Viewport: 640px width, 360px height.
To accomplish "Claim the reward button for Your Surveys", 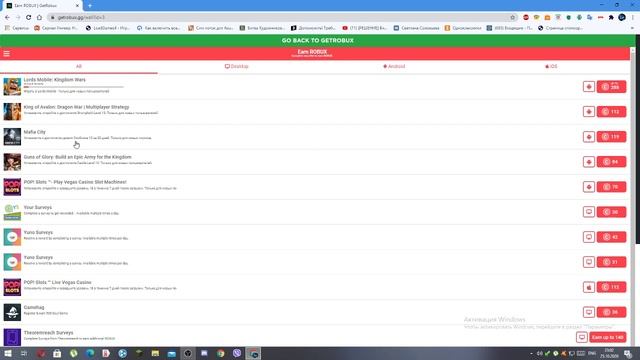I will click(611, 212).
